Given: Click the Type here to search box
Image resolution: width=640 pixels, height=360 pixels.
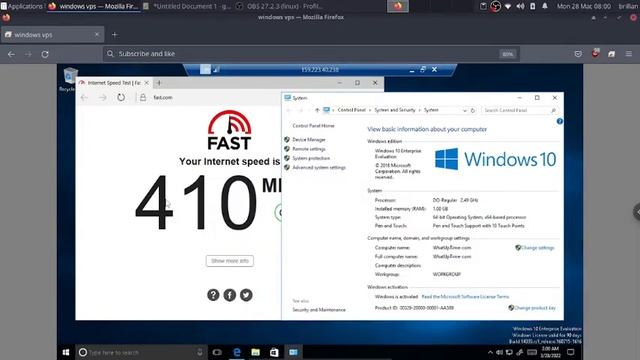Looking at the screenshot, I should pos(141,352).
